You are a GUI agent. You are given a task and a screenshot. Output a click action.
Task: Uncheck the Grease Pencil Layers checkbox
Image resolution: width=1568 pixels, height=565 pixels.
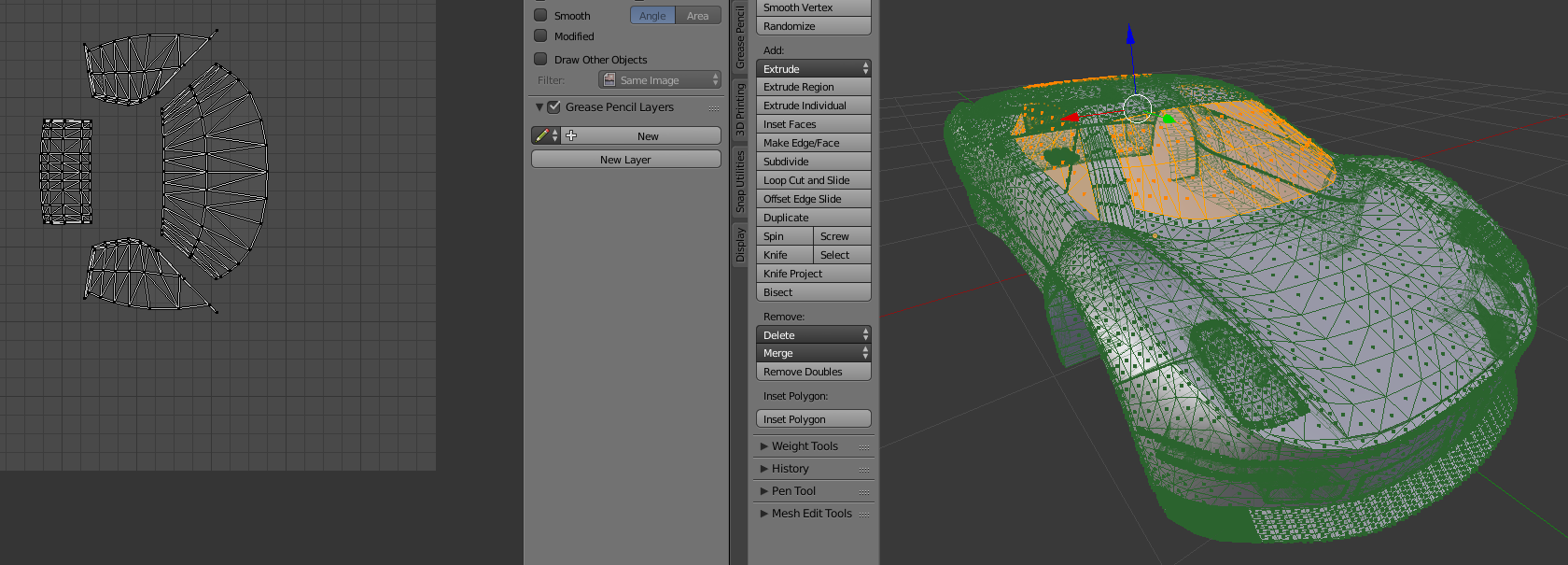[553, 106]
